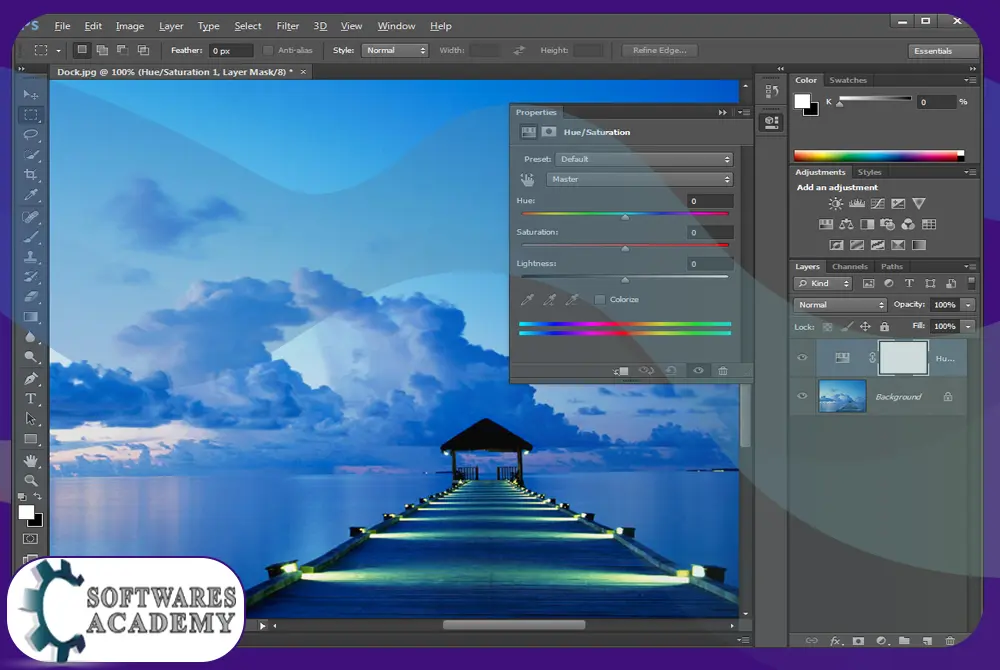Select the Zoom tool in toolbox
The height and width of the screenshot is (670, 1000).
pyautogui.click(x=30, y=480)
